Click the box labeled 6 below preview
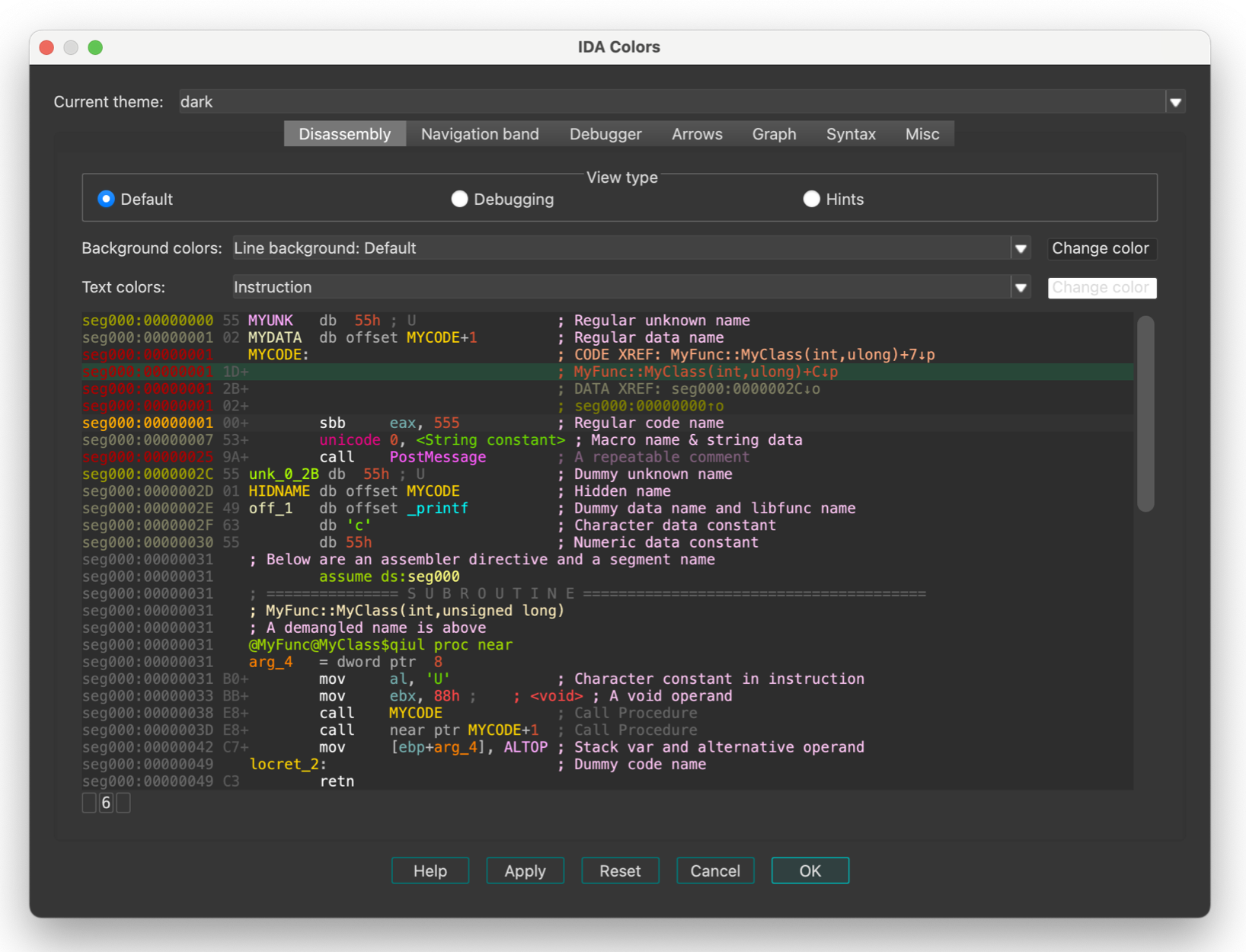The height and width of the screenshot is (952, 1246). (106, 803)
